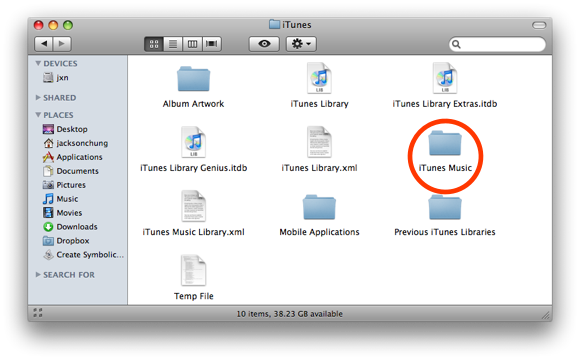Select iTunes Music Library.xml document icon
Screen dimensions: 580x360
[193, 206]
